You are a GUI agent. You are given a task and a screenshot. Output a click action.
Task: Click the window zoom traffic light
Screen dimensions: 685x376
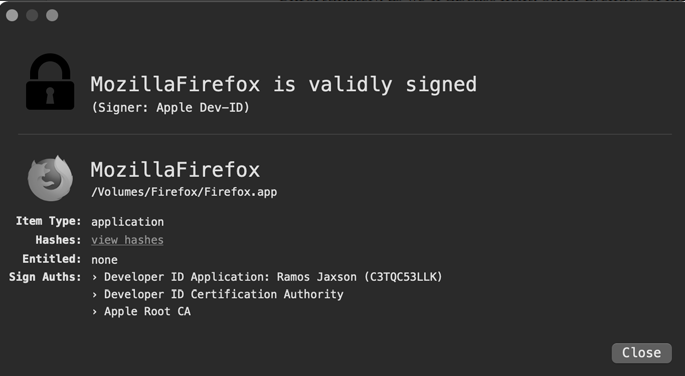52,15
